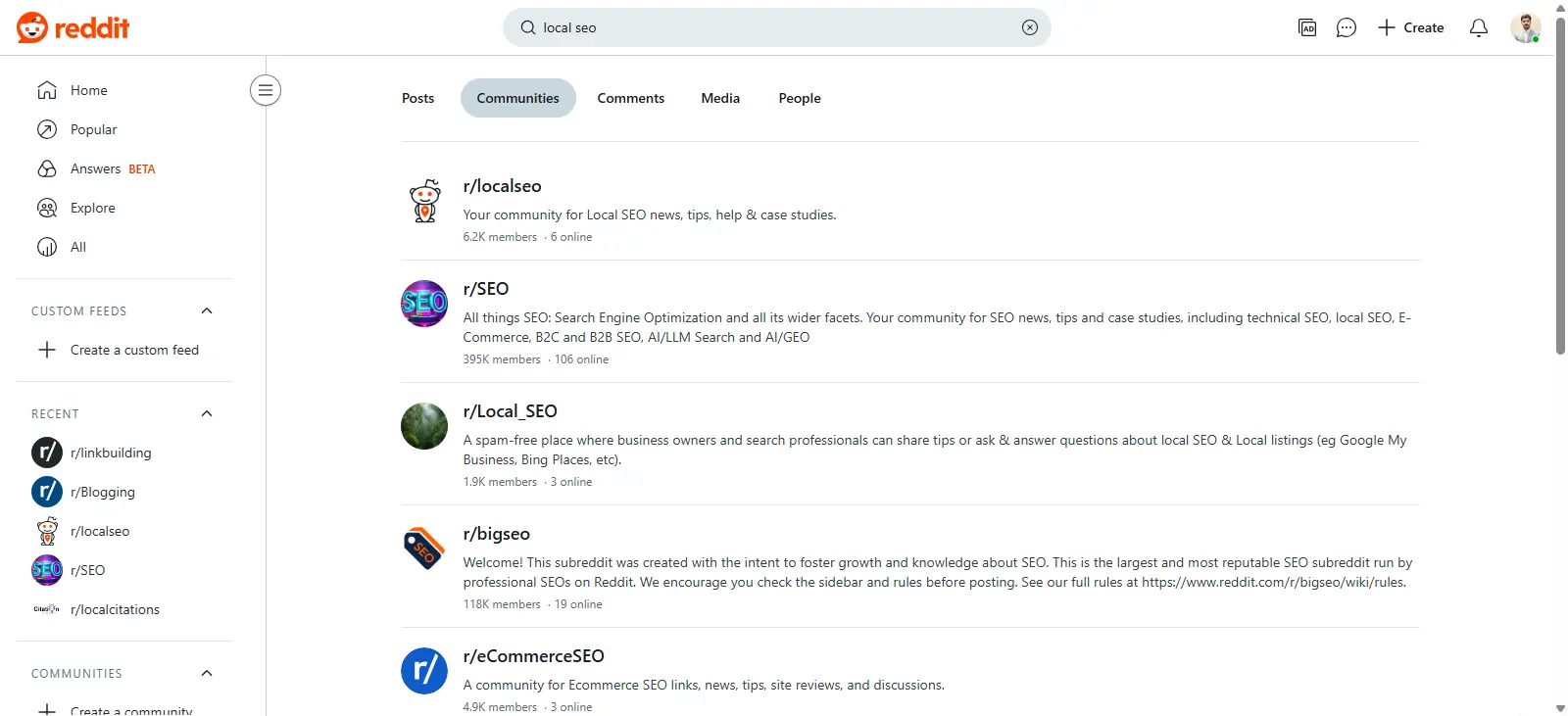Viewport: 1568px width, 716px height.
Task: Click r/bigseo tag avatar in results
Action: point(424,549)
